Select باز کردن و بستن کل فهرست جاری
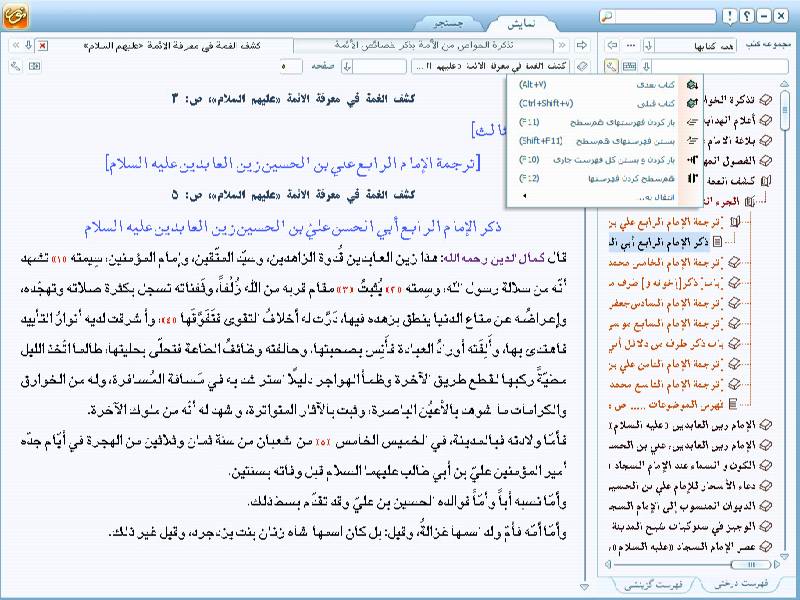 pyautogui.click(x=605, y=160)
